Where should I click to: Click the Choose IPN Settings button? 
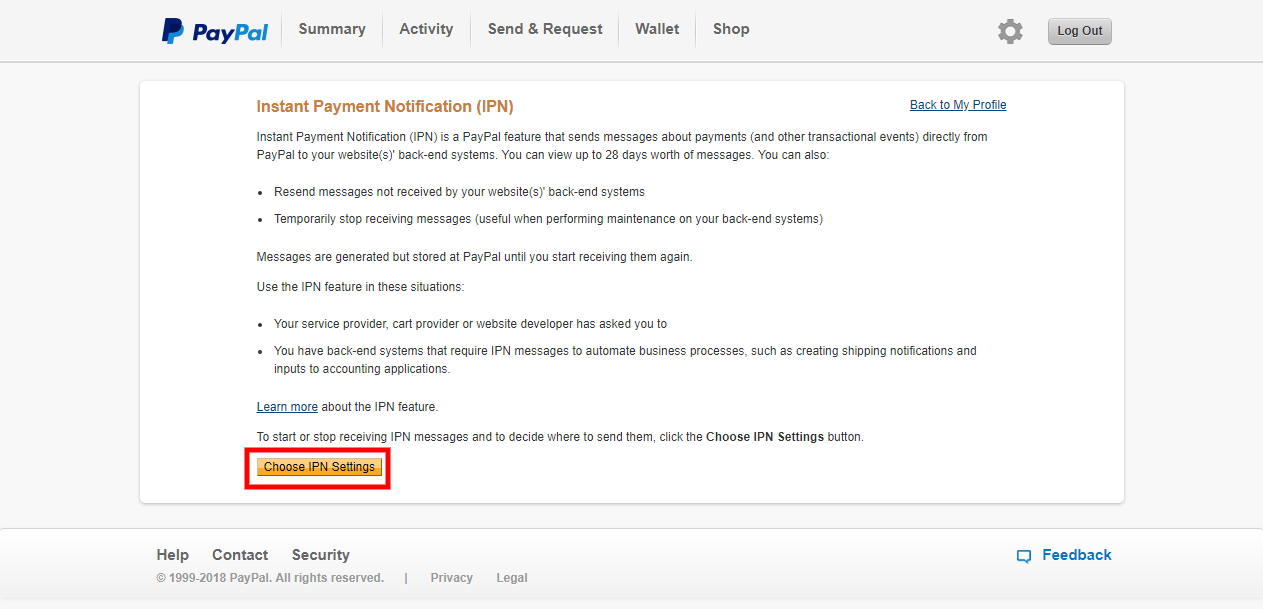[319, 467]
